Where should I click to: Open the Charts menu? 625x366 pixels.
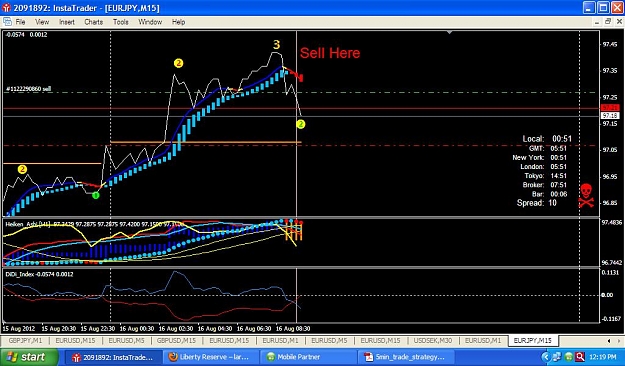[94, 22]
